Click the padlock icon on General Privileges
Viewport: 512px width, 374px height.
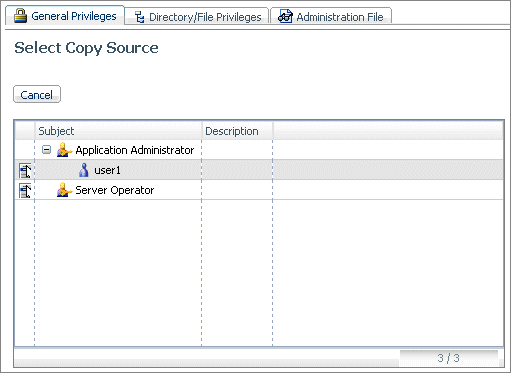[x=20, y=16]
